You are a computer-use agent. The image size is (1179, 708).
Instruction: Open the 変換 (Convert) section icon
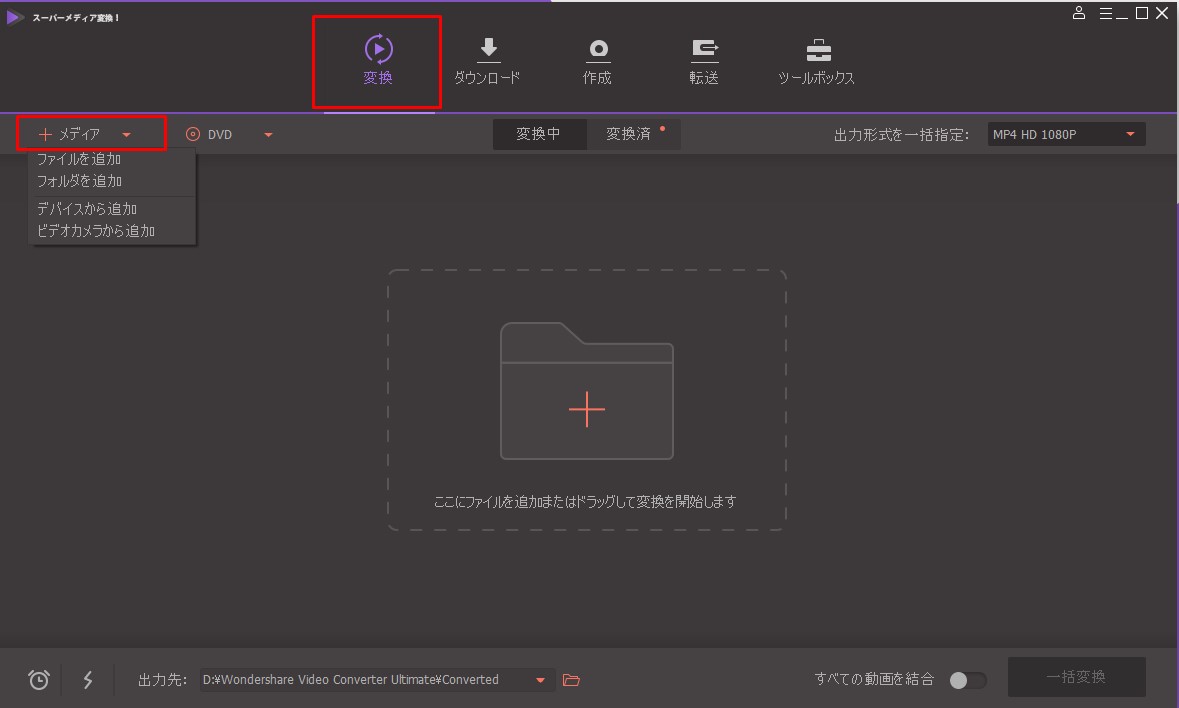[378, 49]
